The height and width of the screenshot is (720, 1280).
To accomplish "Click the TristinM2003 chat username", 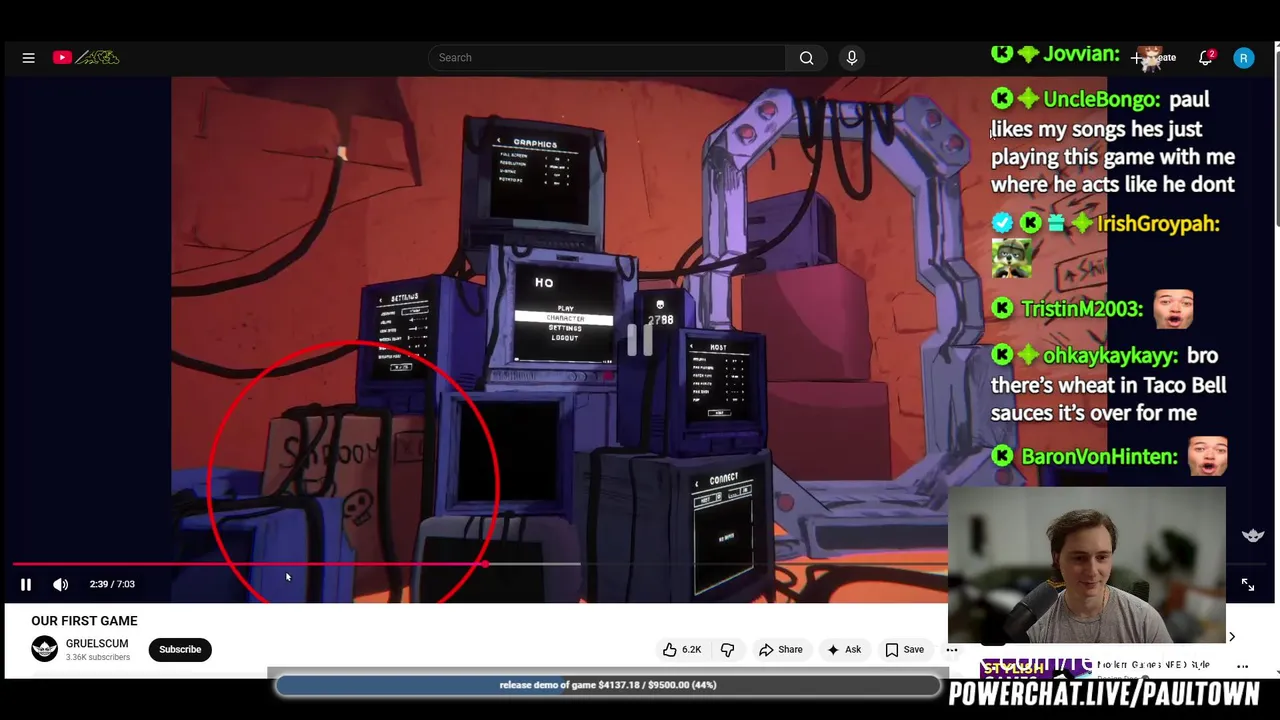I will (1081, 309).
